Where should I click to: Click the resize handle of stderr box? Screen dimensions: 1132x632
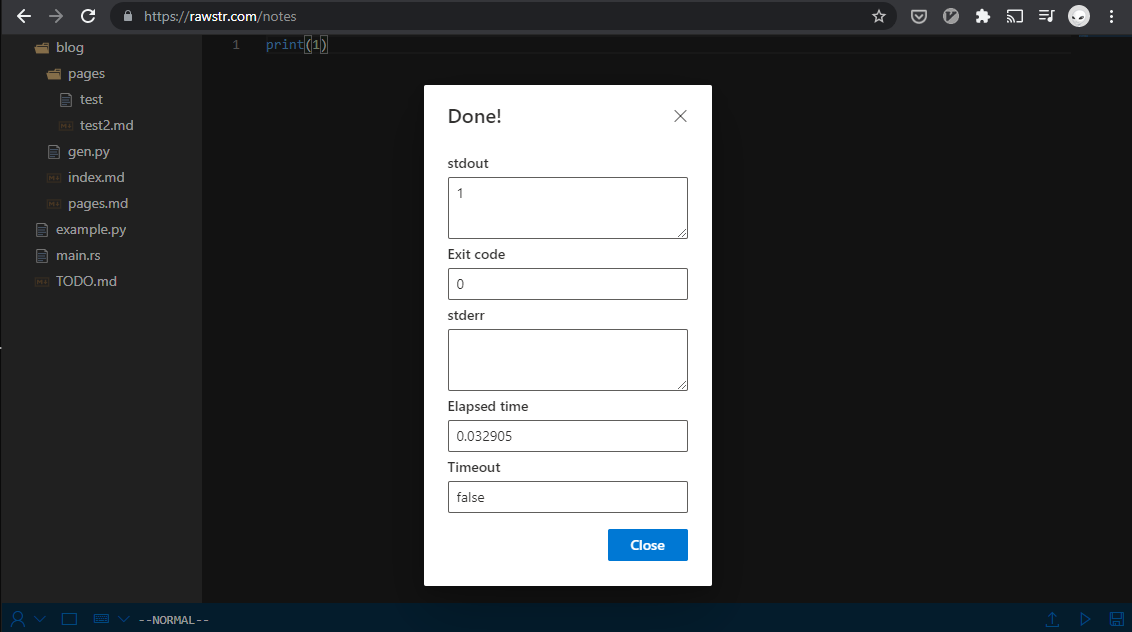(682, 385)
